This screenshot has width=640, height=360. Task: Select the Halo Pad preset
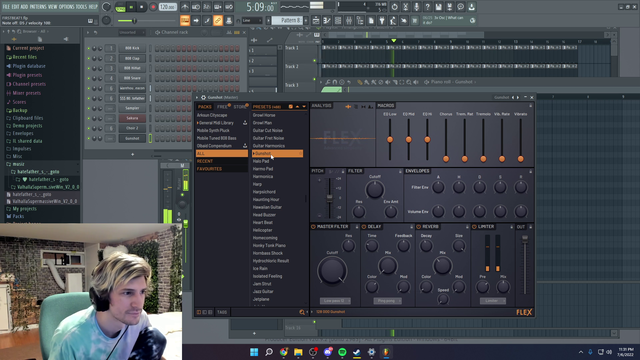(261, 161)
